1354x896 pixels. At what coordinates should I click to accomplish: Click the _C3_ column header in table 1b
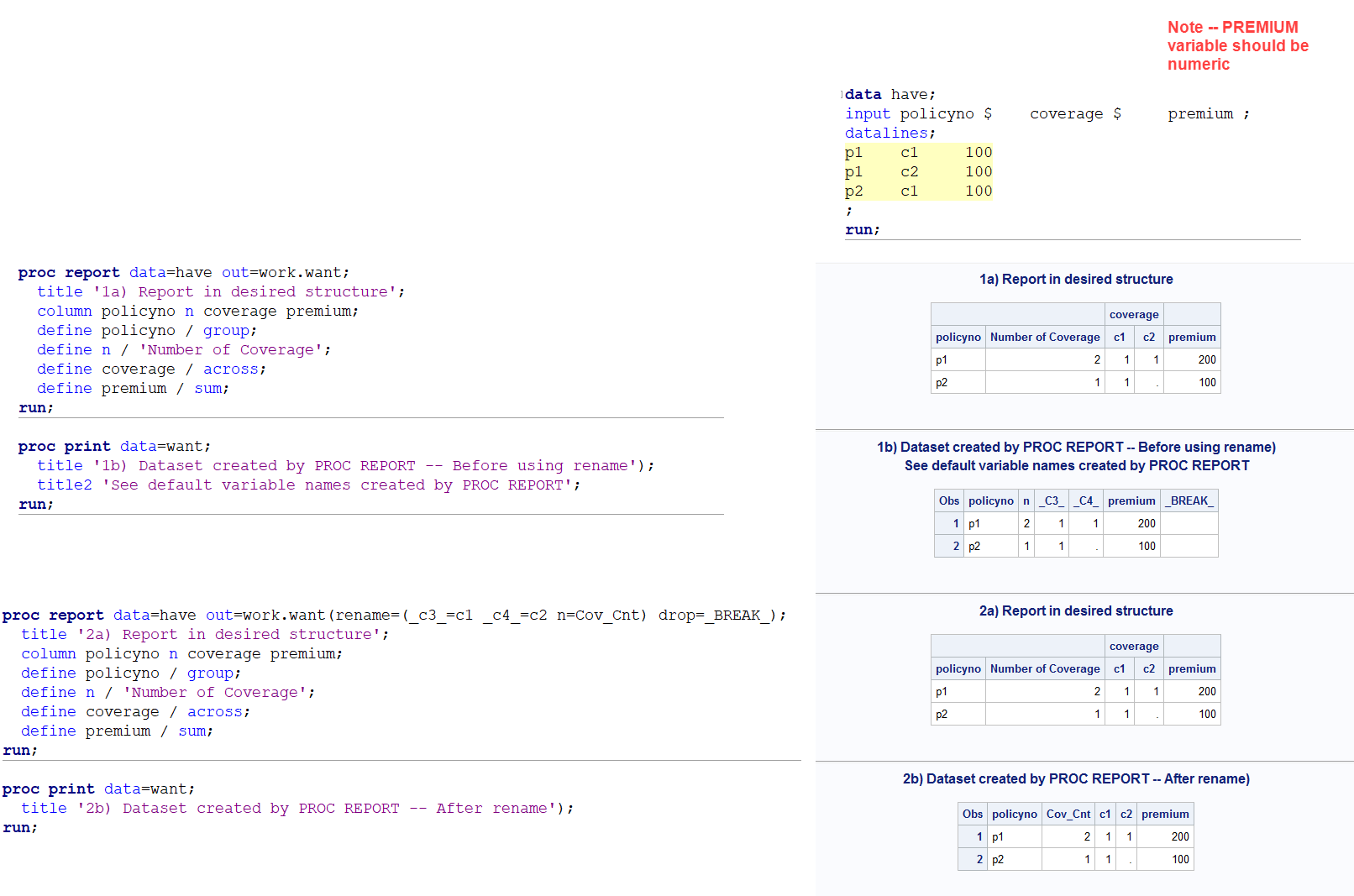coord(1052,500)
